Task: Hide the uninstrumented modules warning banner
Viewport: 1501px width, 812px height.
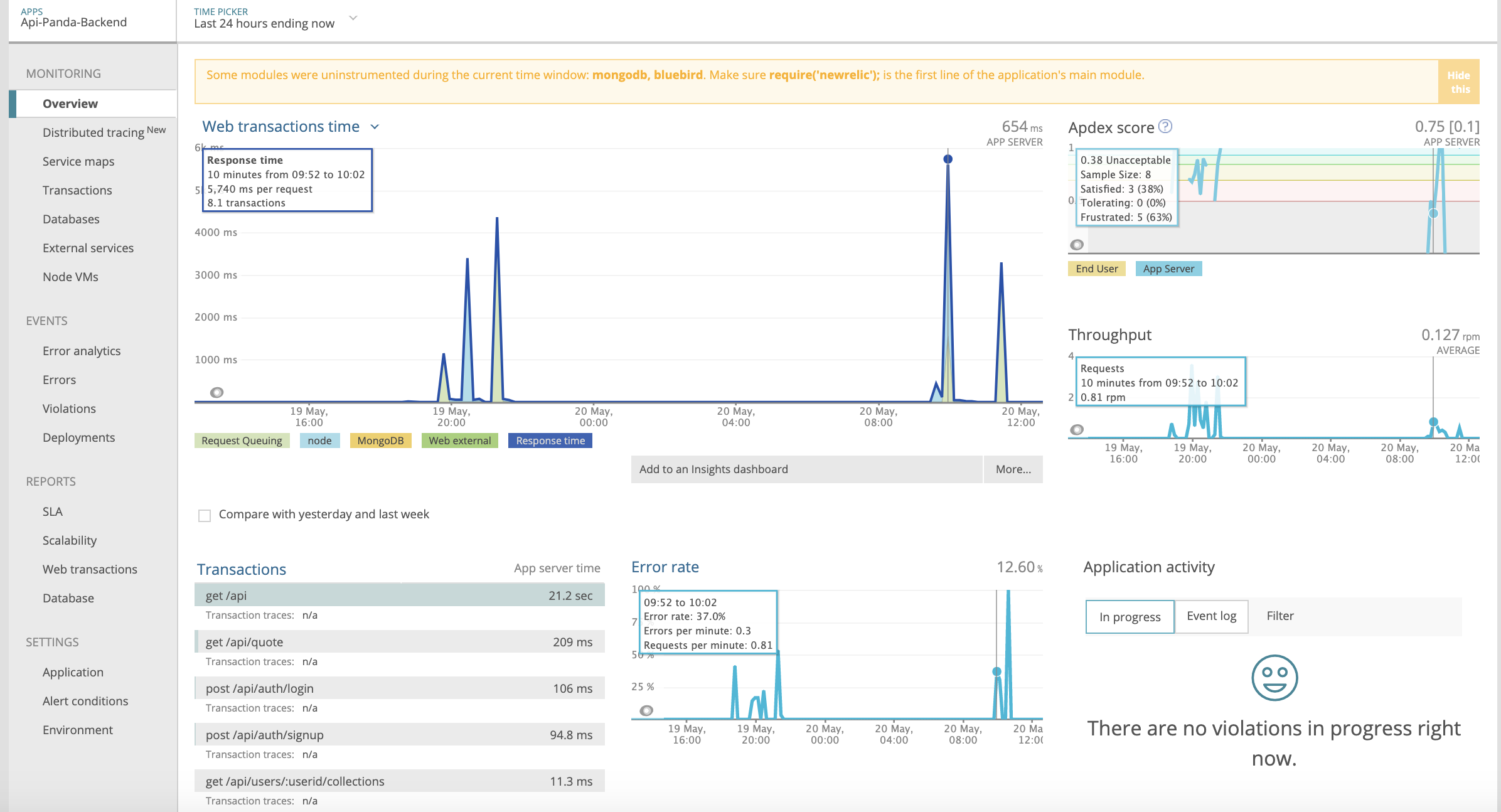Action: (x=1460, y=81)
